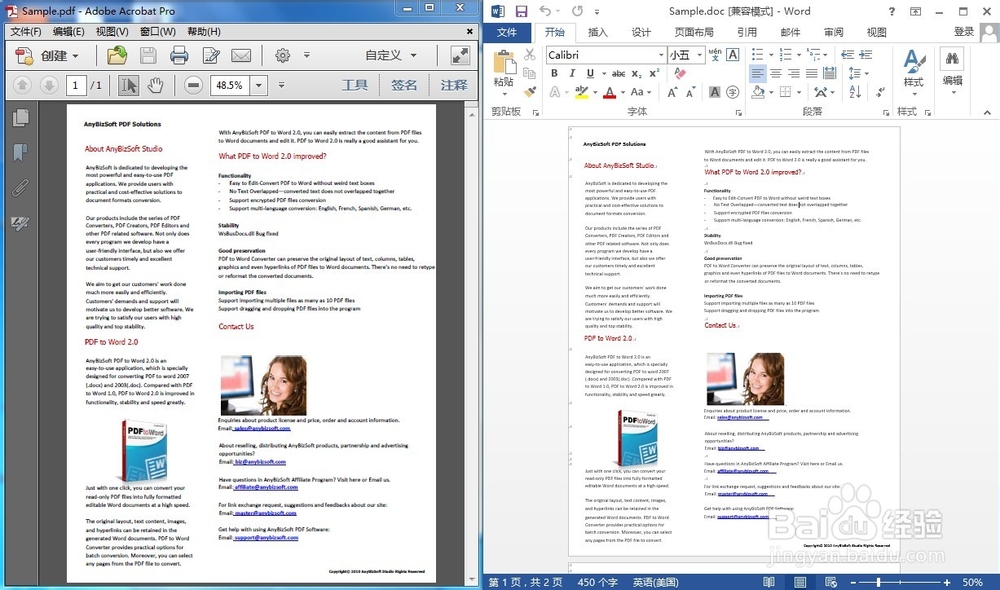Click the yellow text highlight color button

click(582, 92)
